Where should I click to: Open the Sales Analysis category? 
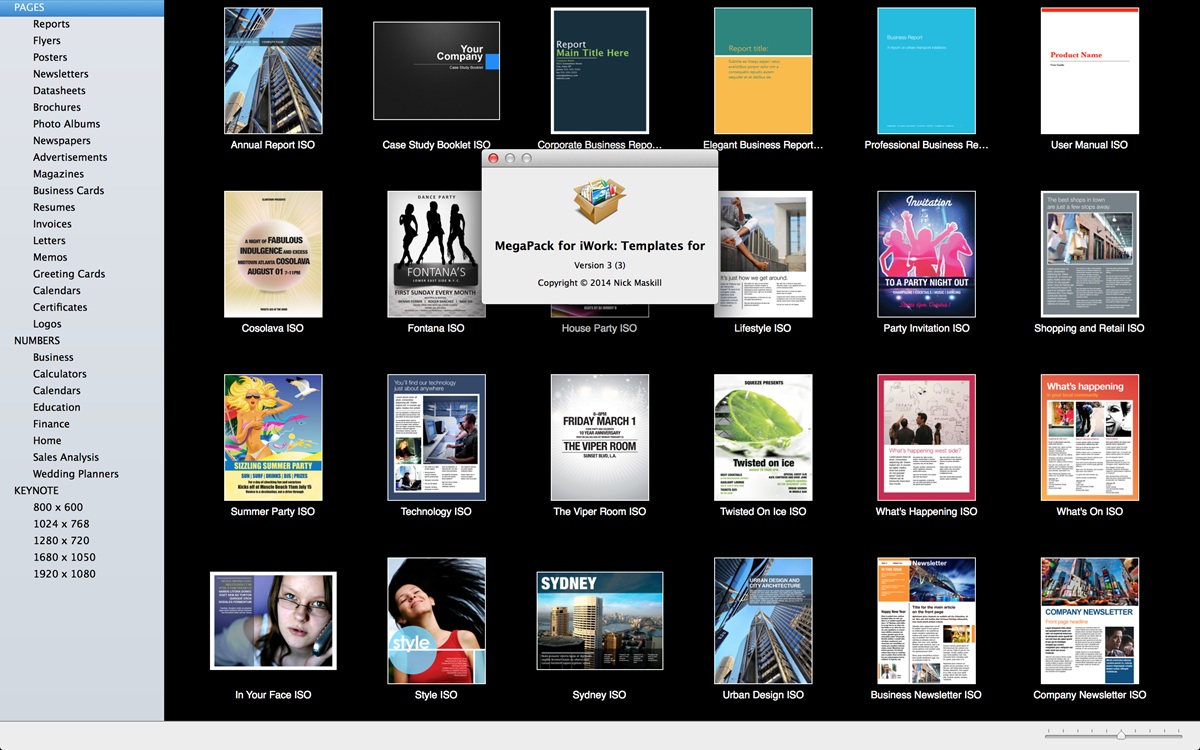(66, 457)
